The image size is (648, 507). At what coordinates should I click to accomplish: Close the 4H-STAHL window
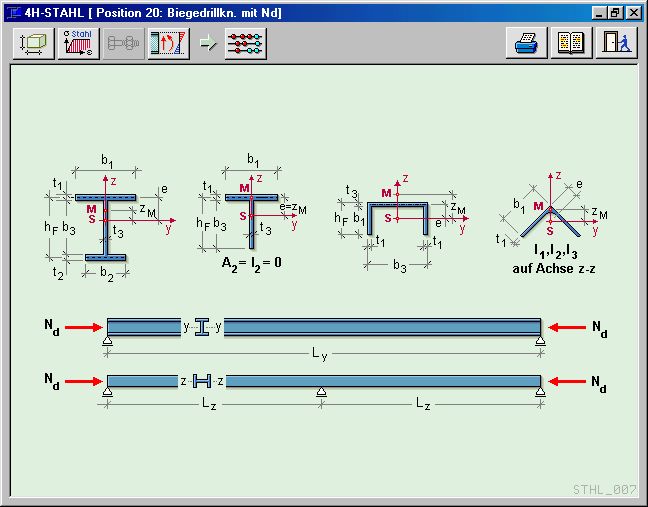click(x=633, y=12)
